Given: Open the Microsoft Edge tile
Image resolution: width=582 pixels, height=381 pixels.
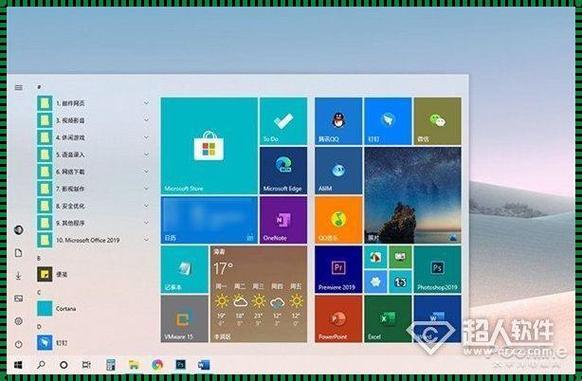Looking at the screenshot, I should click(283, 170).
